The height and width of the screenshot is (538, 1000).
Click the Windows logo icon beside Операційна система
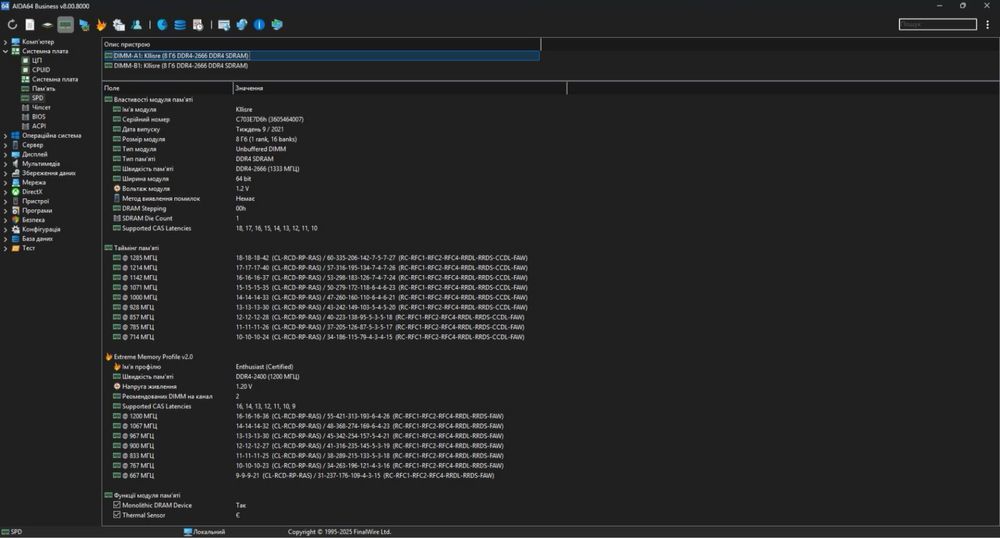tap(16, 135)
